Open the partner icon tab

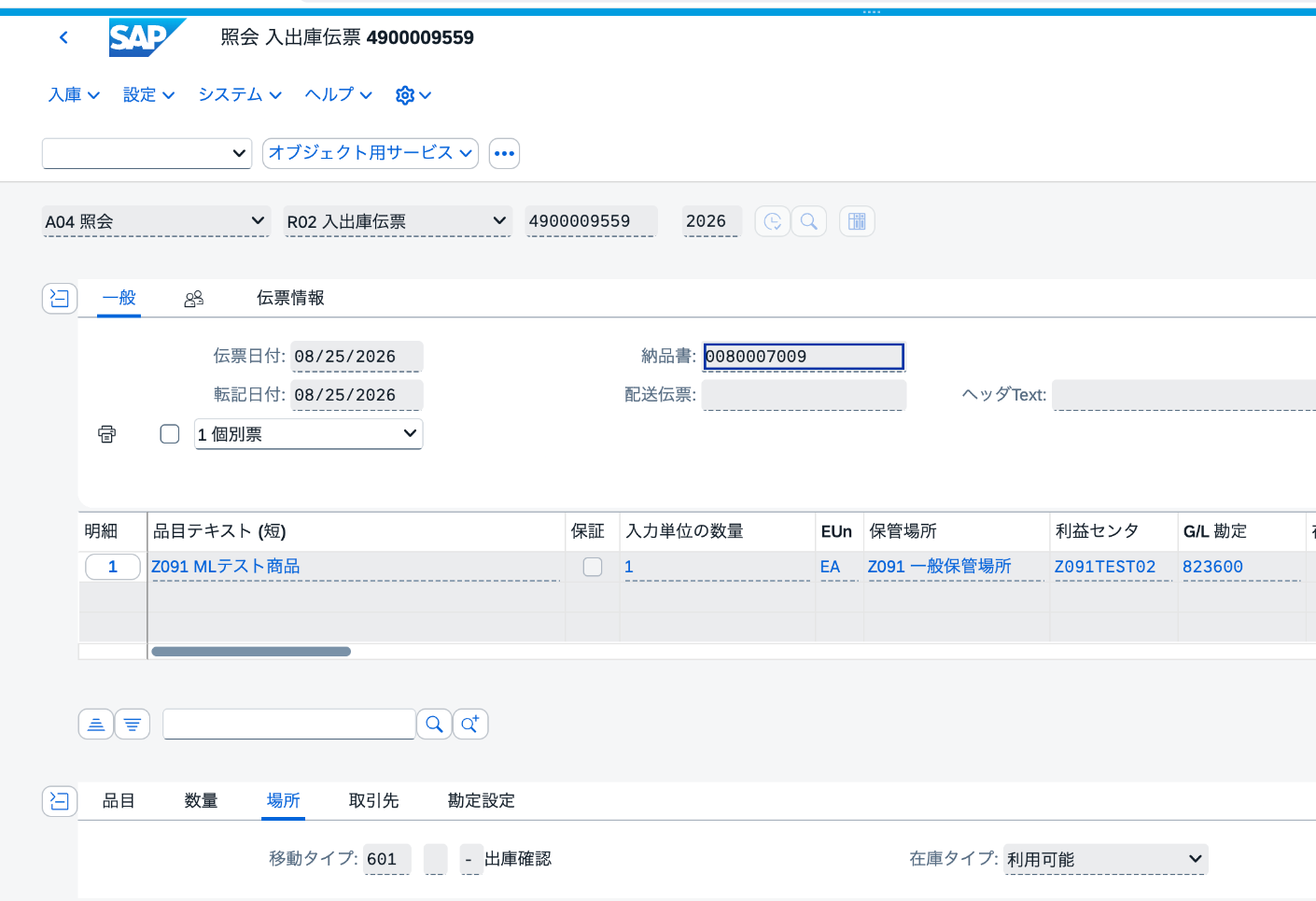194,299
